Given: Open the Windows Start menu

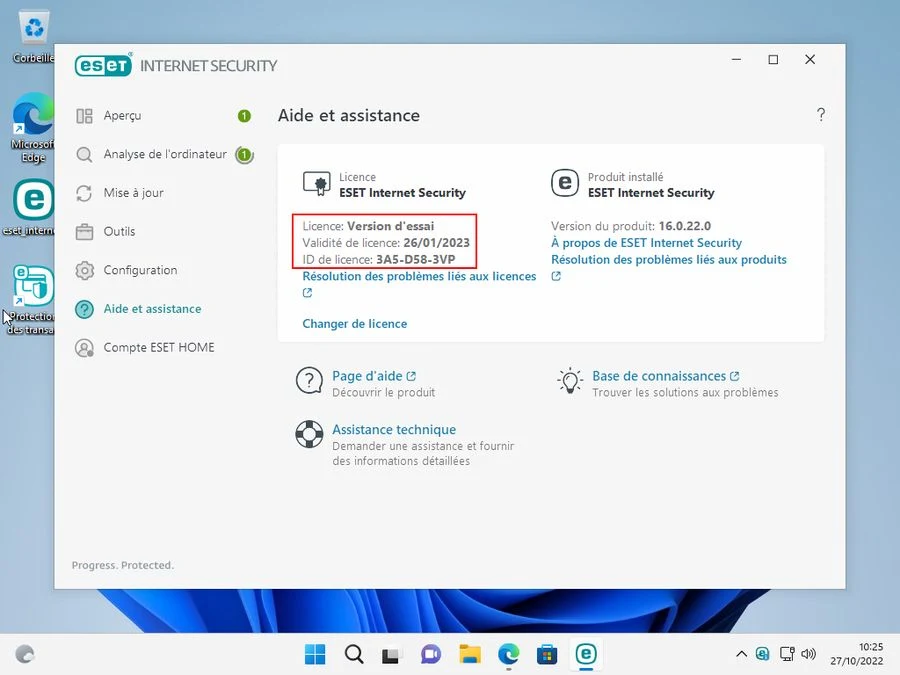Looking at the screenshot, I should coord(315,654).
